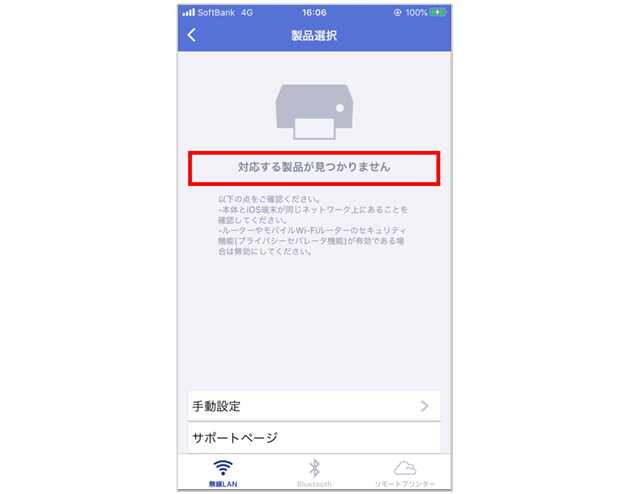Open 手動設定 chevron arrow
This screenshot has height=494, width=622.
pyautogui.click(x=424, y=406)
